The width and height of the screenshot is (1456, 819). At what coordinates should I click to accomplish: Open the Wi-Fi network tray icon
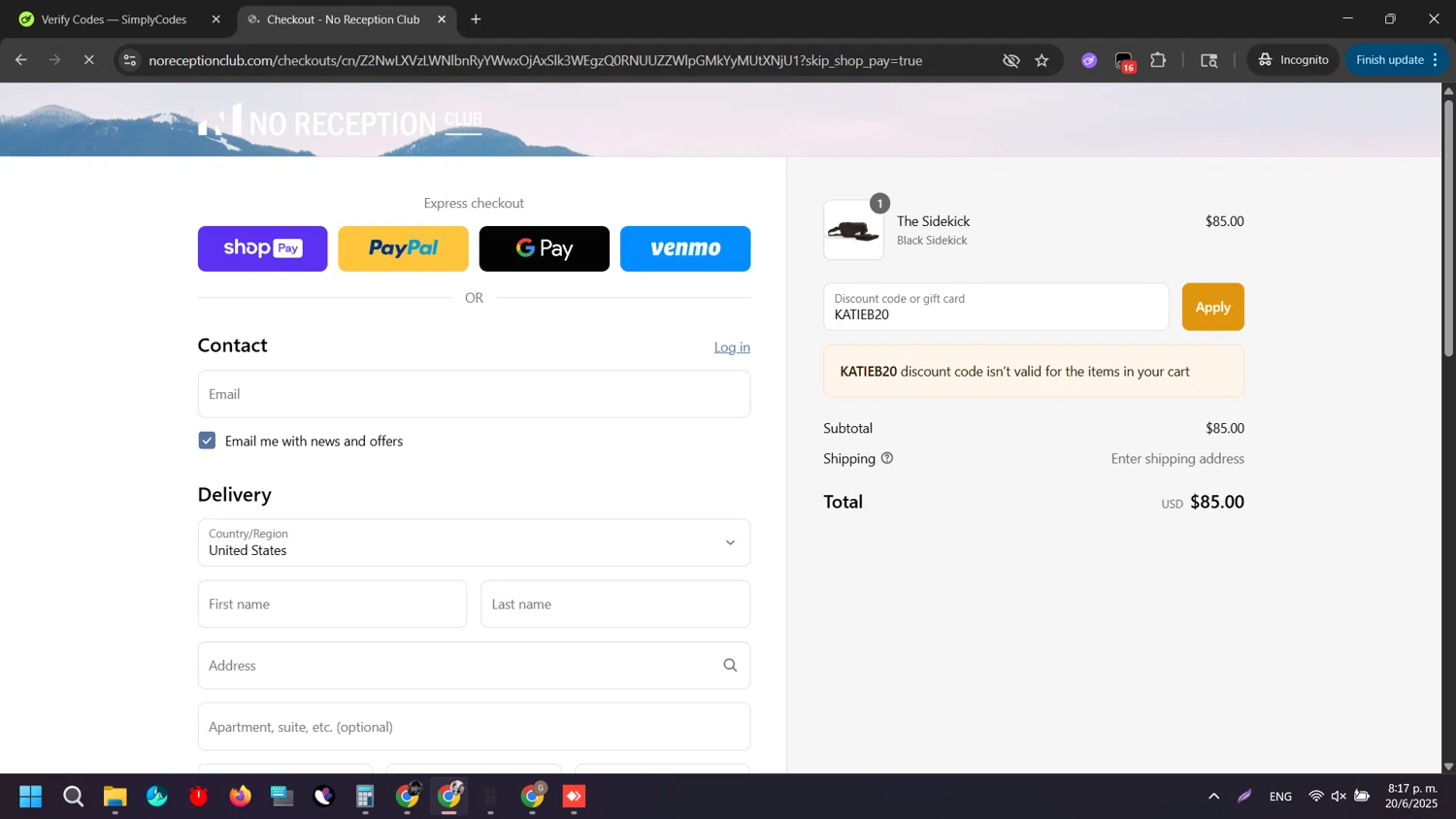(x=1316, y=797)
